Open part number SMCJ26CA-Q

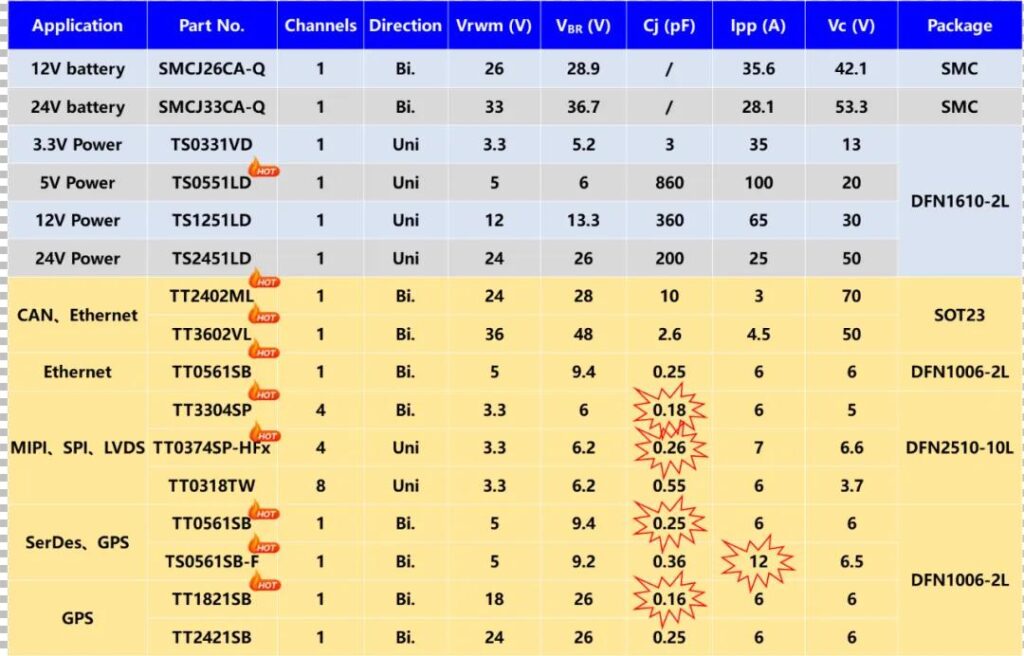212,69
